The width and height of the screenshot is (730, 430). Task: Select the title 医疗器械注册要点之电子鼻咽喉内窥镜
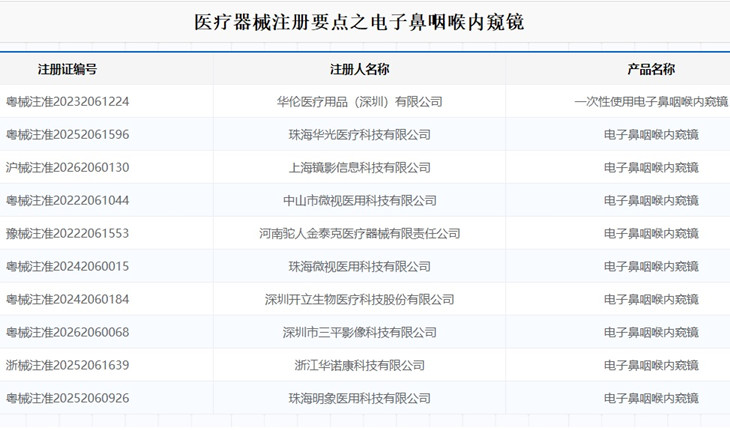tap(359, 22)
